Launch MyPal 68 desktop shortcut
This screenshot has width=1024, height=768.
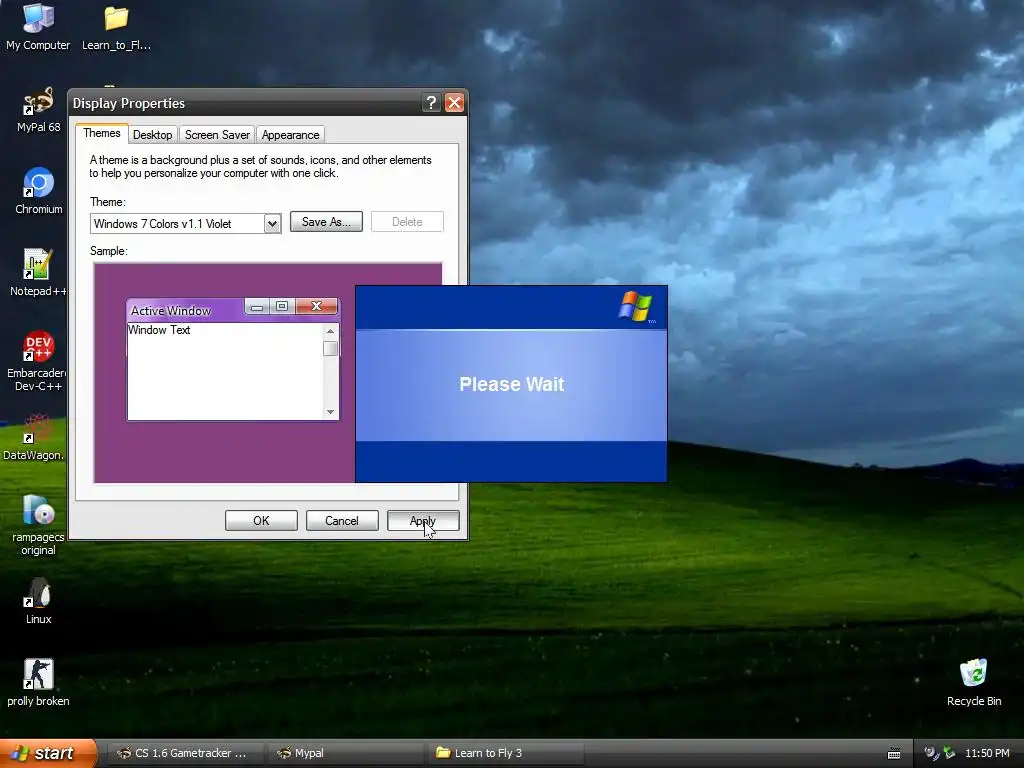tap(38, 109)
